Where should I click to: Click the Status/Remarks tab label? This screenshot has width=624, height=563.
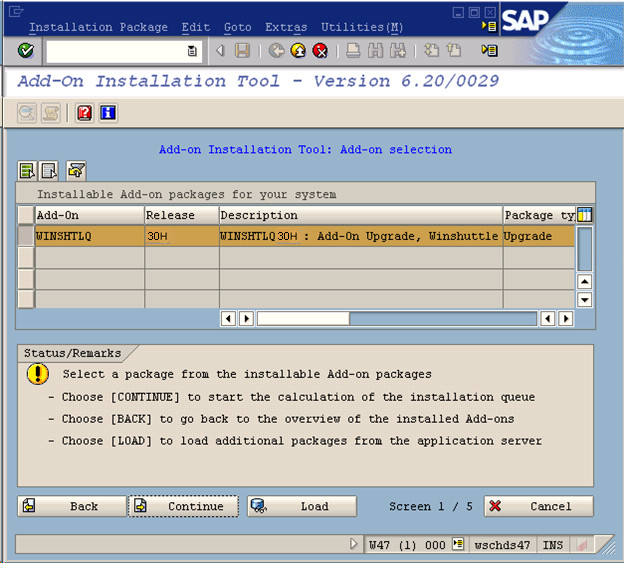[72, 353]
